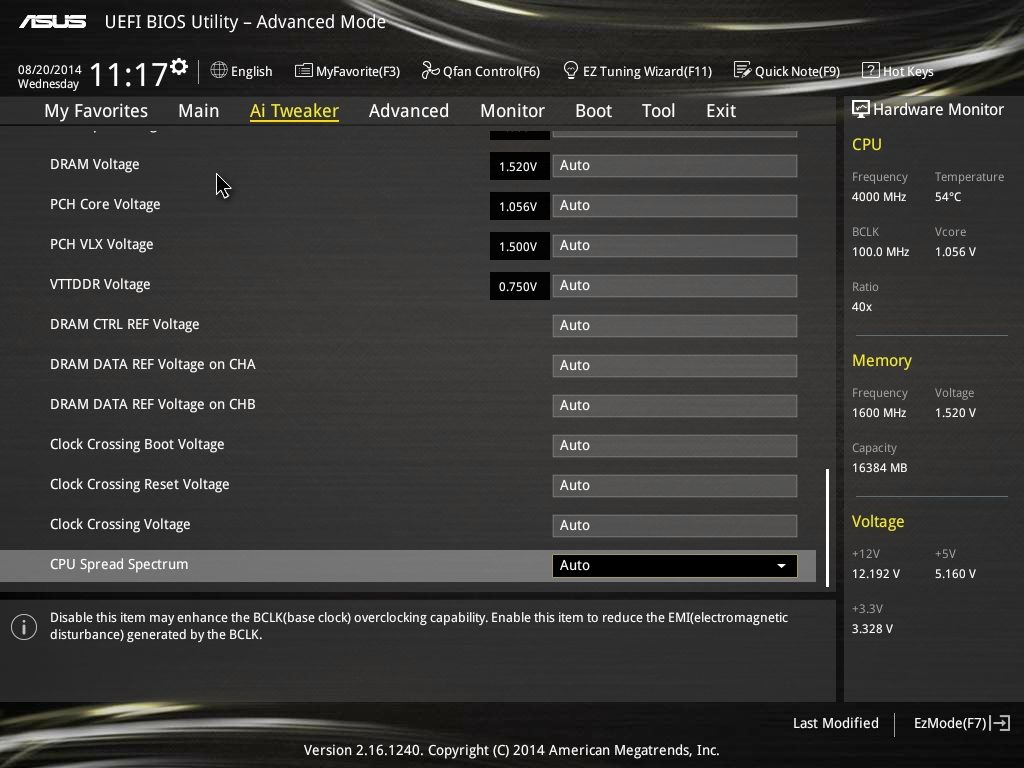Screen dimensions: 1024x768
Task: Click the 0.750V VTTDDR readout
Action: coord(519,286)
